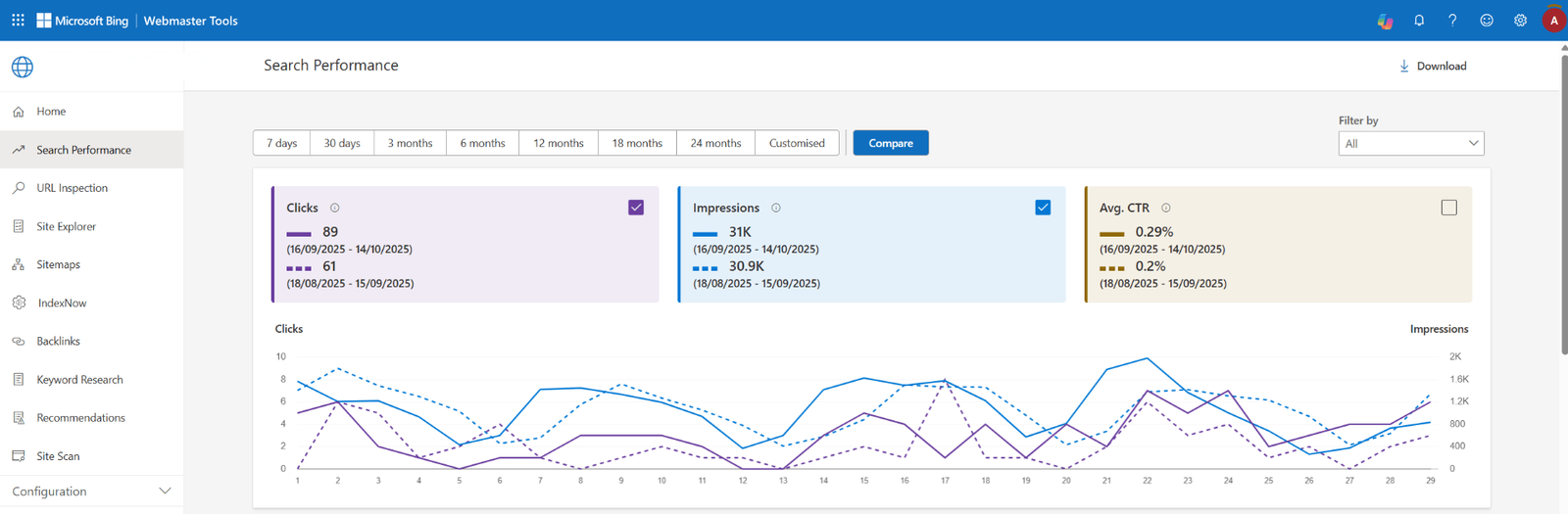Click the URL Inspection magnifier icon

tap(19, 188)
